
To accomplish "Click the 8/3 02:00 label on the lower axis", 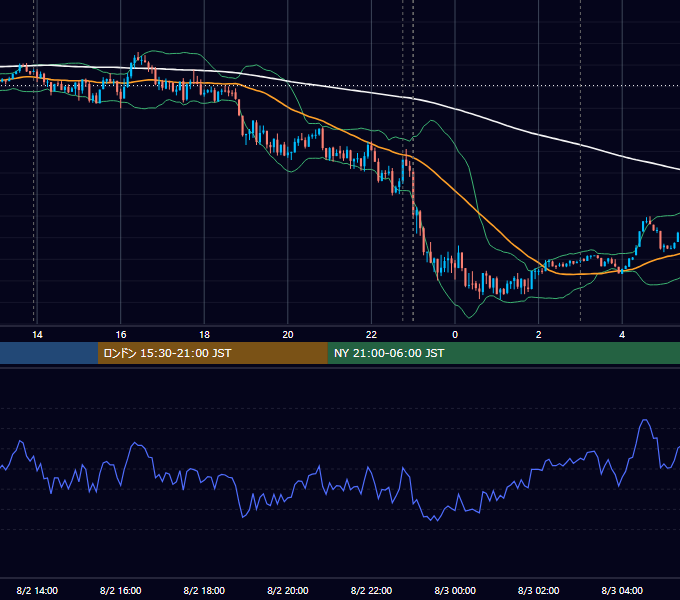I will pyautogui.click(x=539, y=590).
